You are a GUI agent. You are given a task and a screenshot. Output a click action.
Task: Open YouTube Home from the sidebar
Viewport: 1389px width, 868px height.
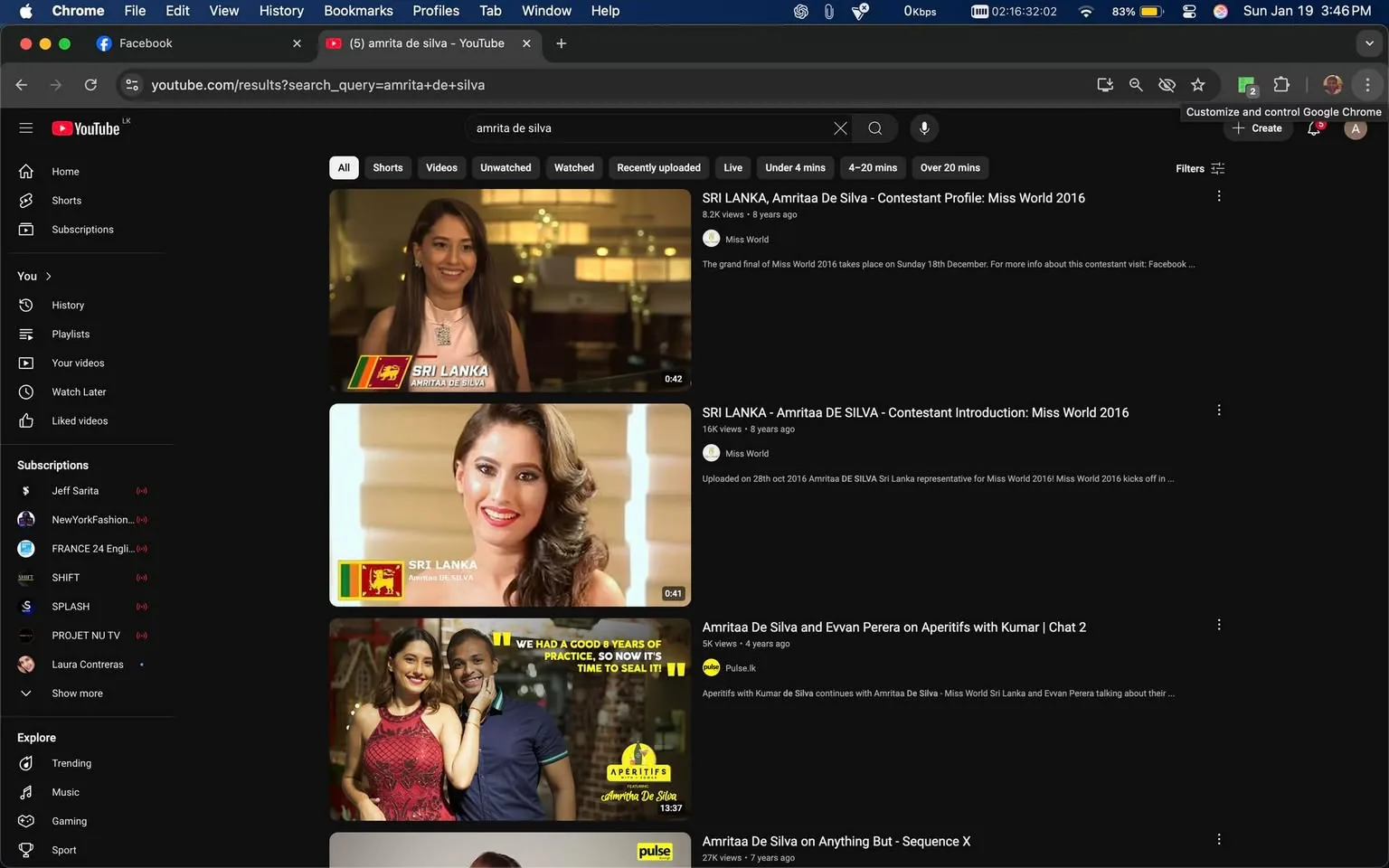click(x=65, y=171)
